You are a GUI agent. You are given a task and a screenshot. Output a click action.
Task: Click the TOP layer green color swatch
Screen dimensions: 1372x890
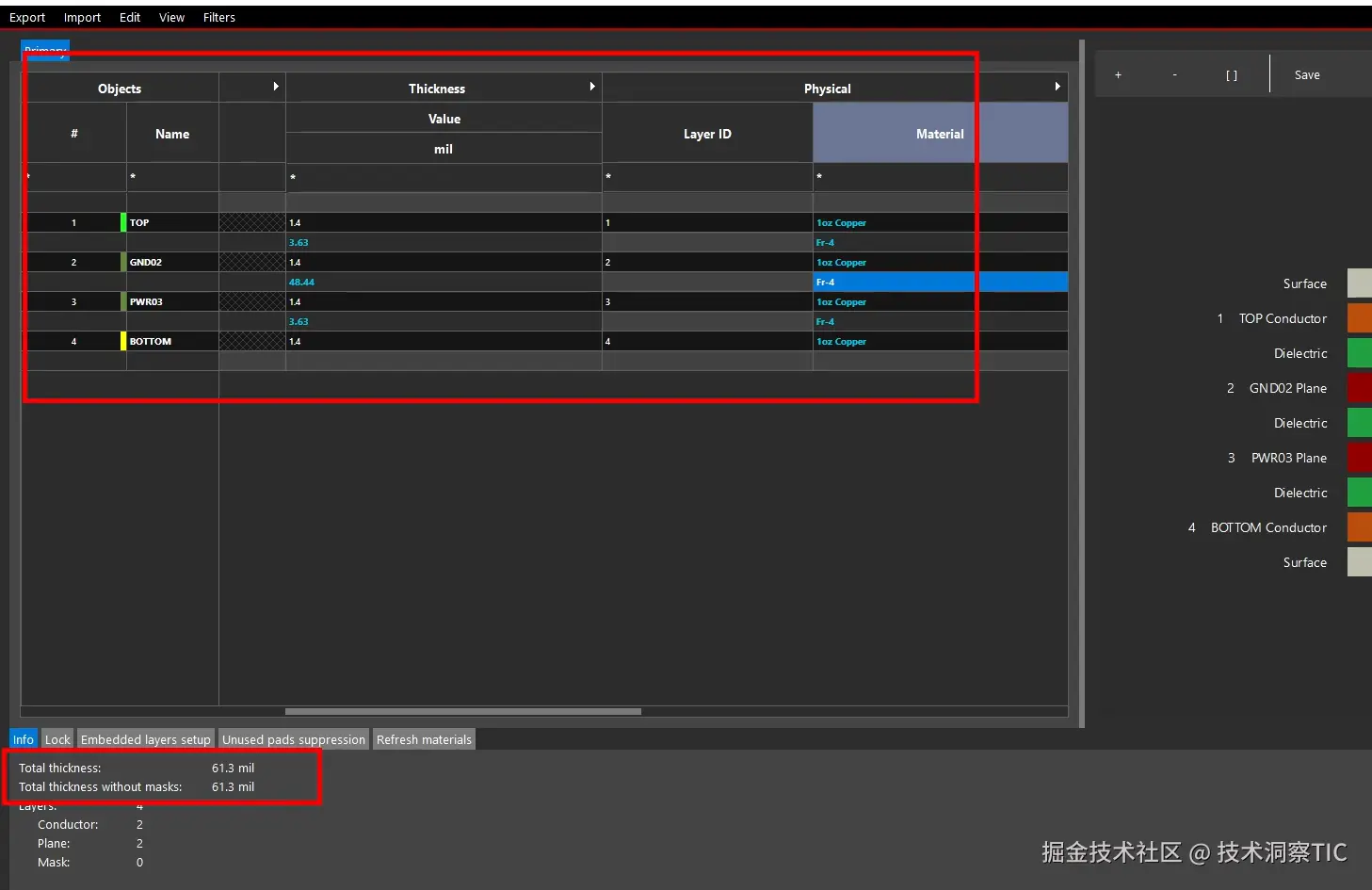coord(123,222)
